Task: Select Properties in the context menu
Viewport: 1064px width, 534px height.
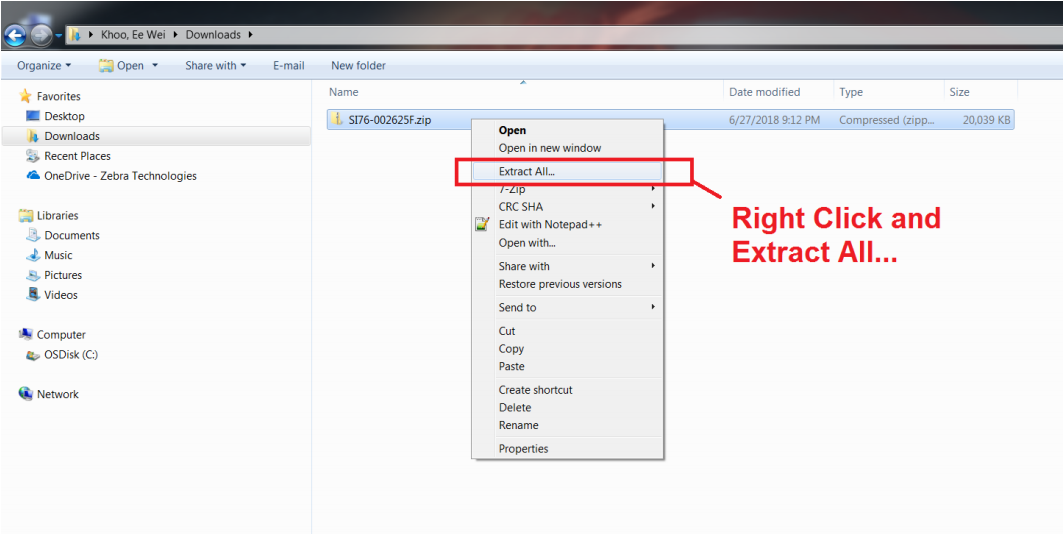Action: coord(523,449)
